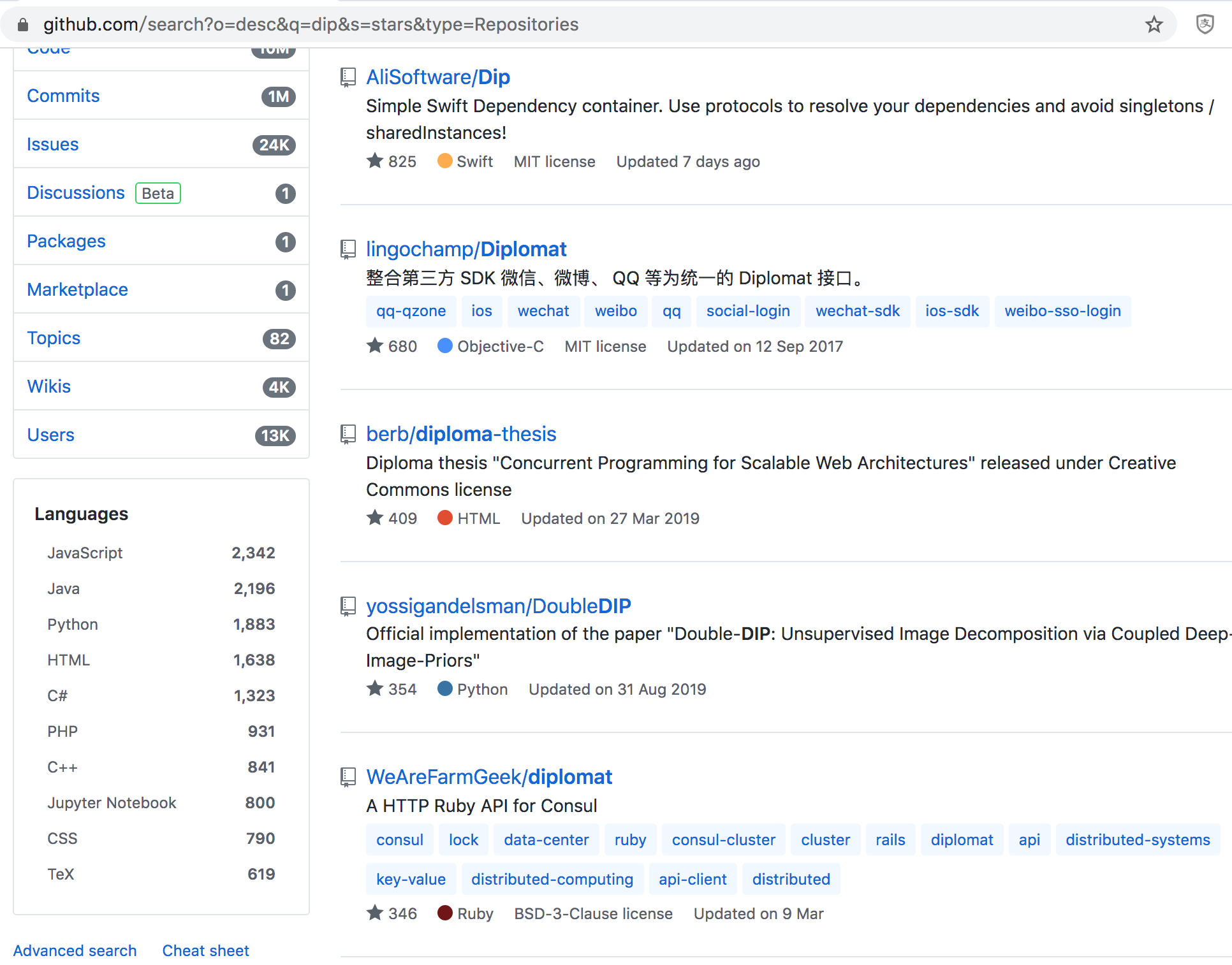The width and height of the screenshot is (1232, 965).
Task: Select the wechat topic tag
Action: pos(543,311)
